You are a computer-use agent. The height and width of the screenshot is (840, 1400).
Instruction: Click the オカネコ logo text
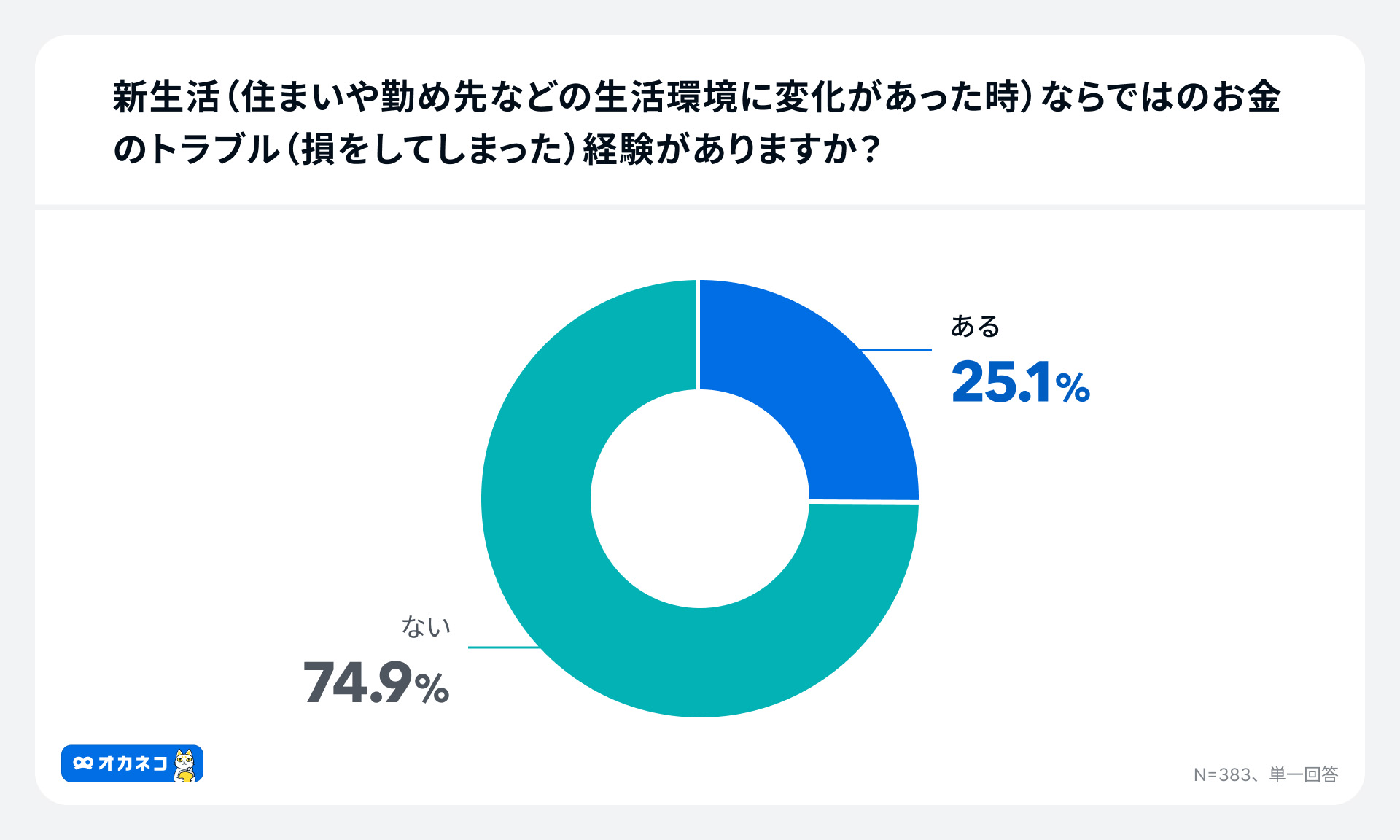coord(133,763)
